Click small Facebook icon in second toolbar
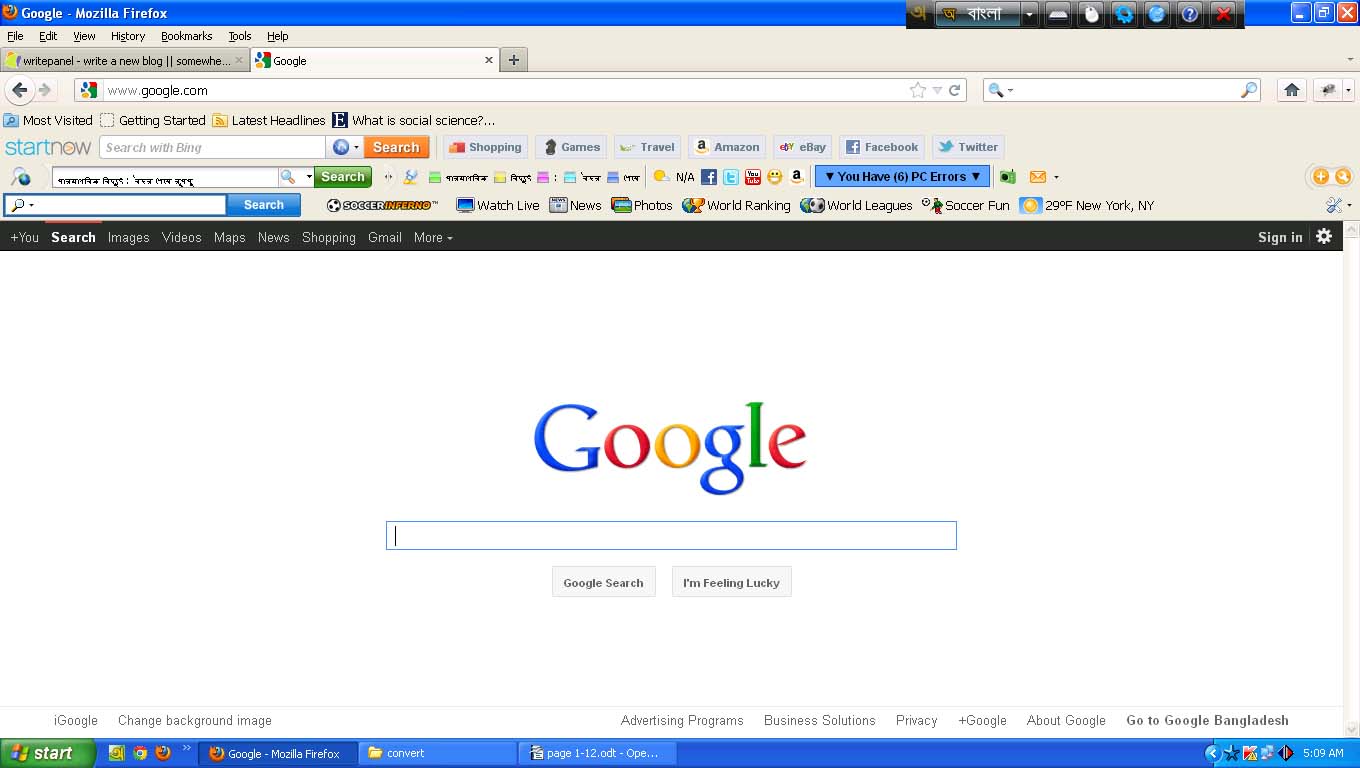 pos(709,177)
